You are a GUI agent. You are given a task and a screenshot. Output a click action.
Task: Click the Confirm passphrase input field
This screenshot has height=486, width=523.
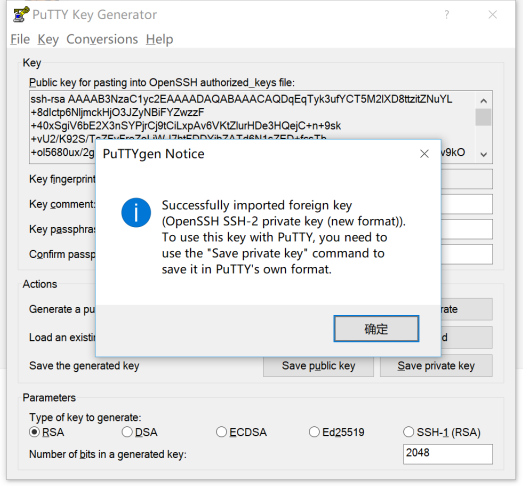coord(467,254)
